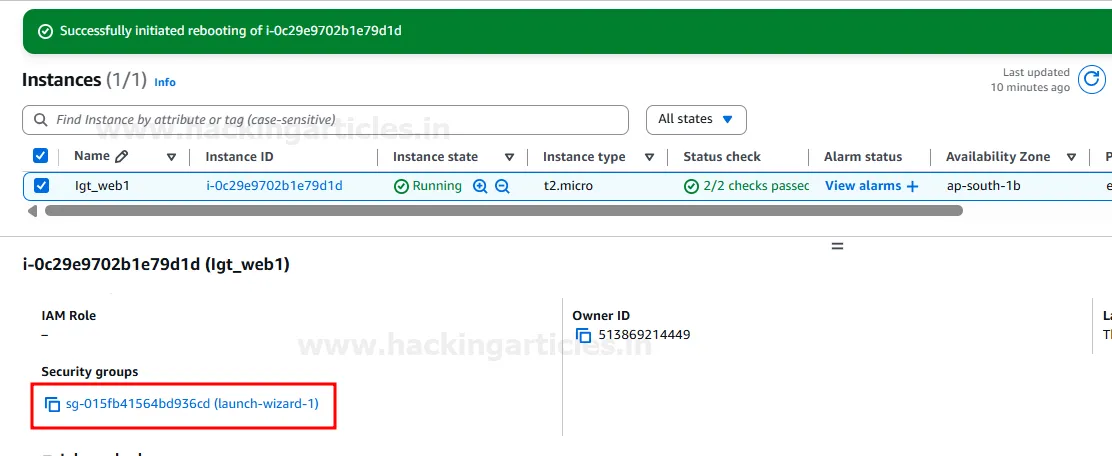Image resolution: width=1112 pixels, height=456 pixels.
Task: Toggle the select-all checkbox in table header
Action: tap(41, 156)
